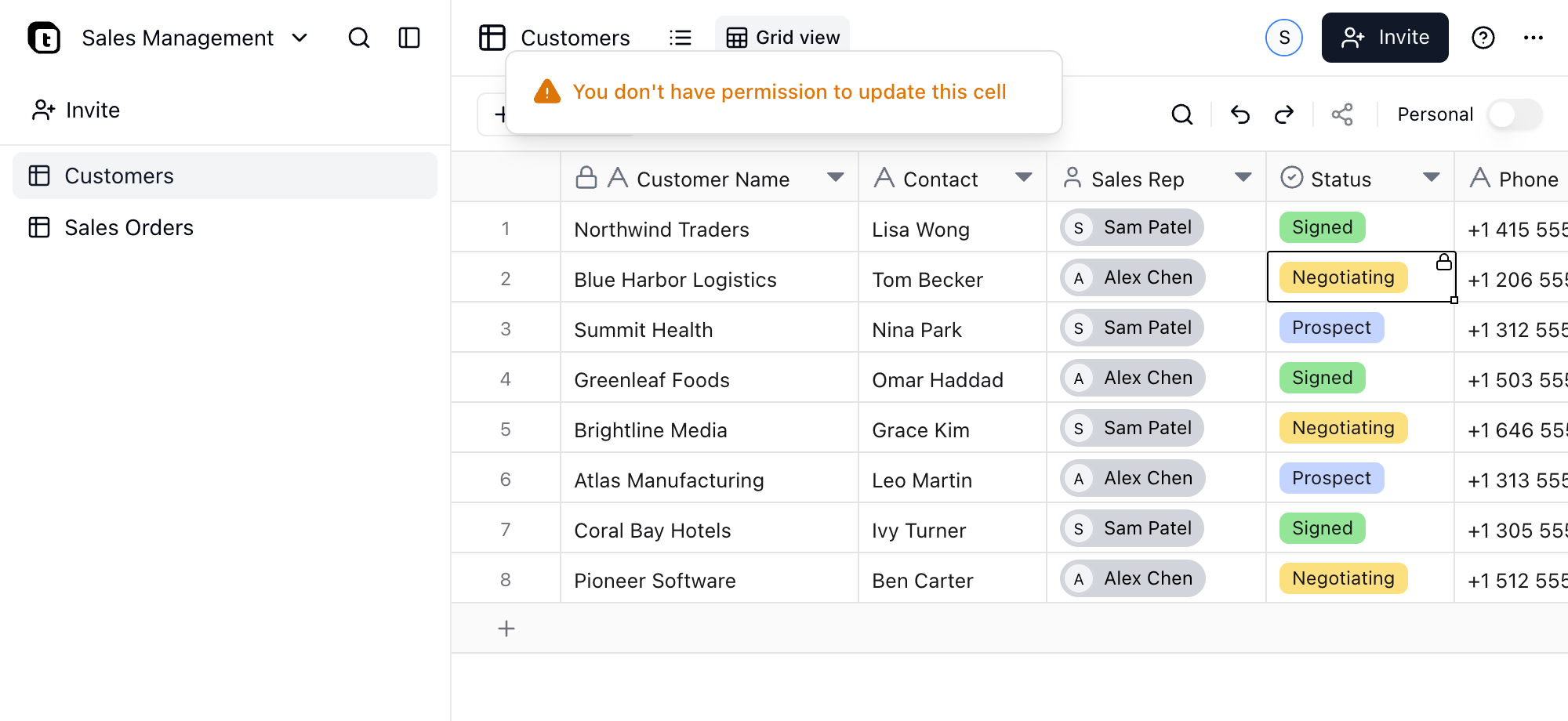
Task: Expand the Sales Management workspace dropdown
Action: (299, 38)
